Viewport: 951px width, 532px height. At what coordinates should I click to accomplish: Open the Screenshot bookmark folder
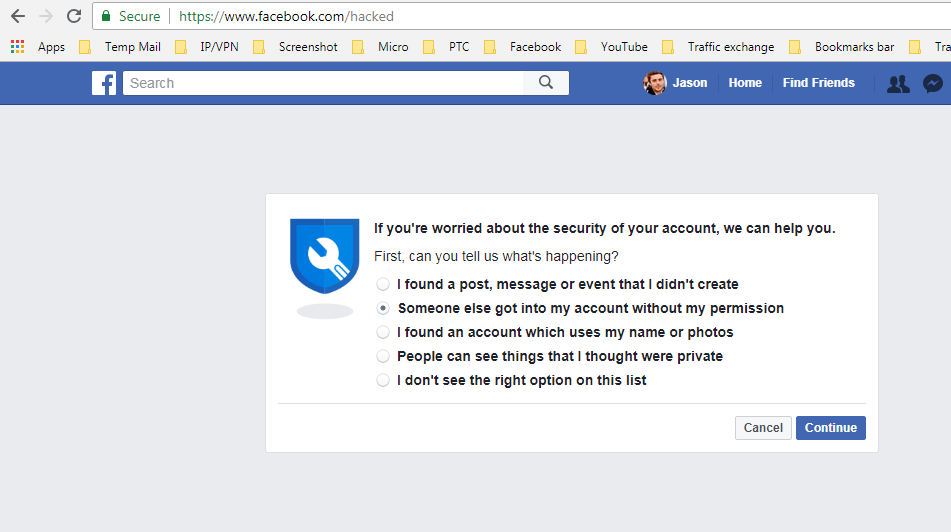pyautogui.click(x=296, y=47)
